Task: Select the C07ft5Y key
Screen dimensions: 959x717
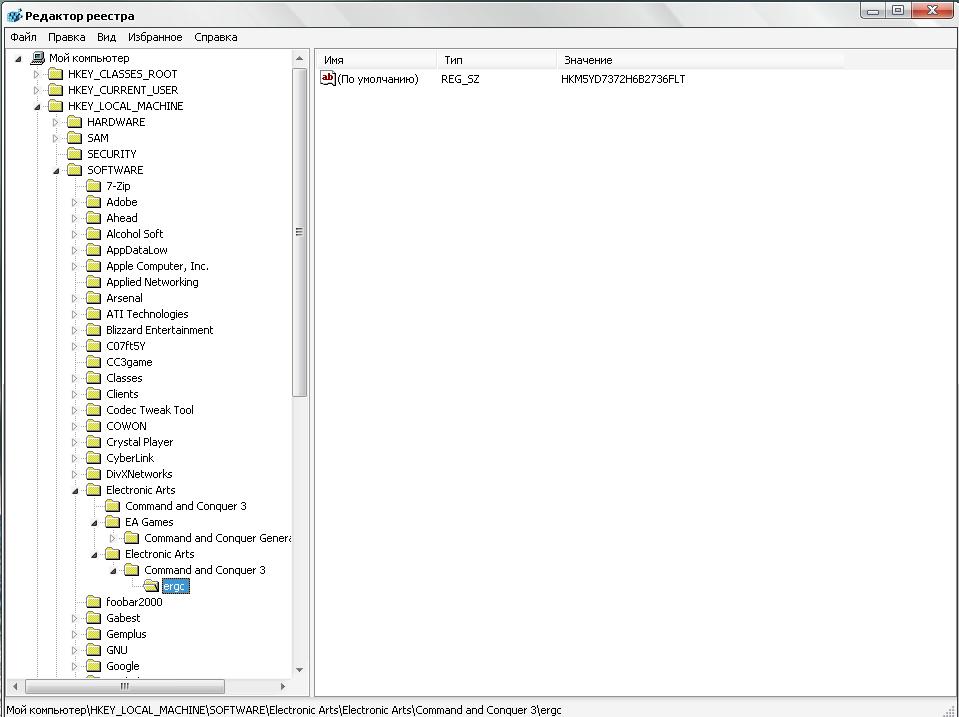Action: coord(126,346)
